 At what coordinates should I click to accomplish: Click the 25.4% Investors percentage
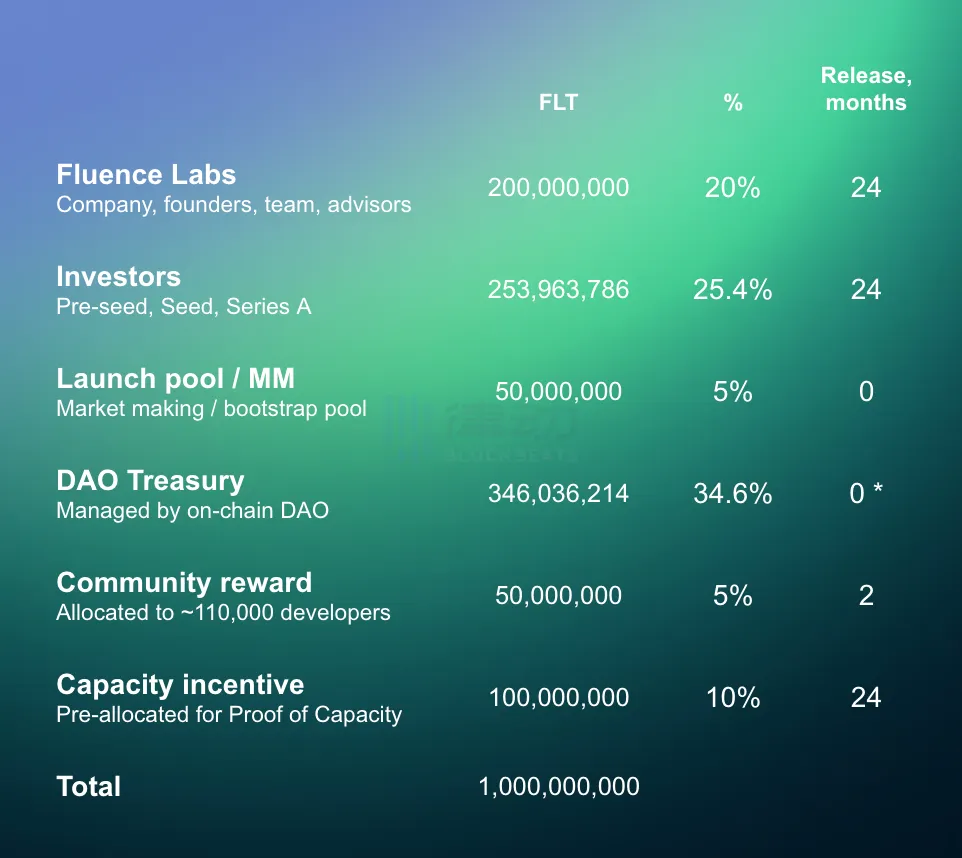point(733,289)
